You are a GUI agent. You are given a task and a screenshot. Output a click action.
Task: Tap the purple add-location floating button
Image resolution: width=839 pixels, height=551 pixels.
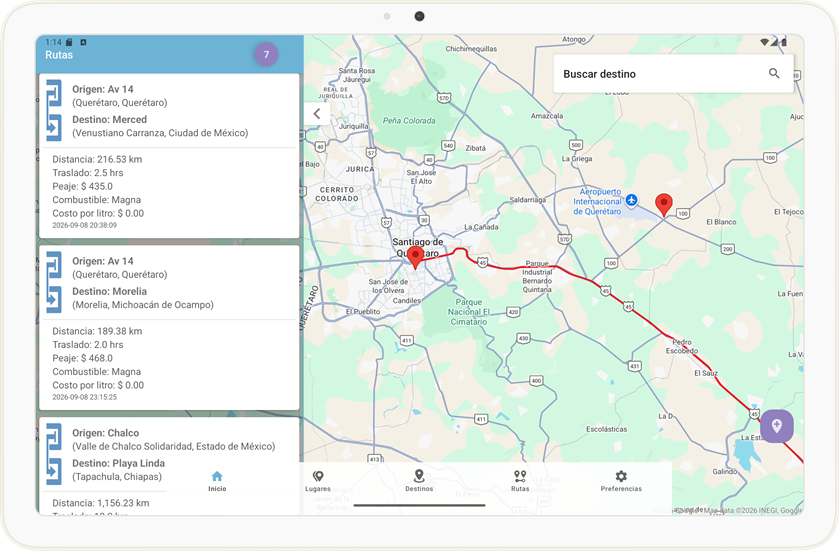tap(776, 426)
